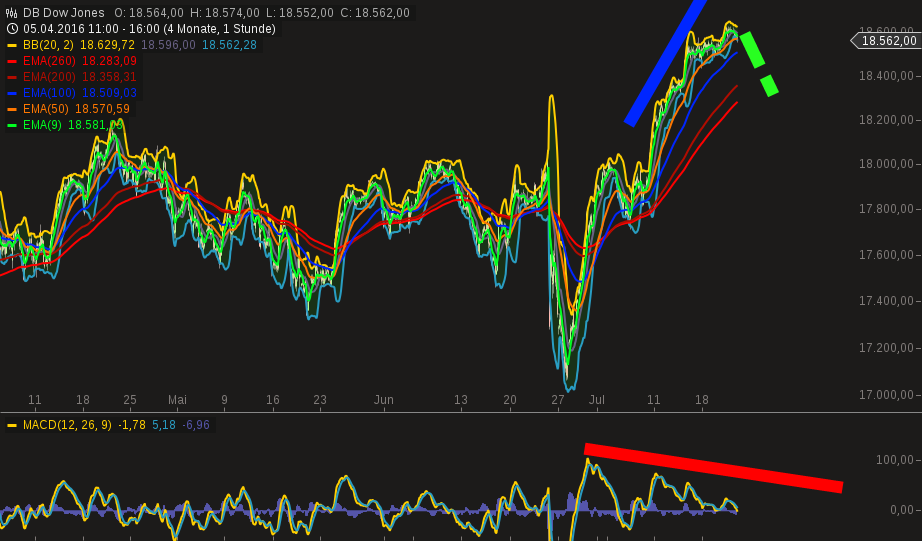Select the DB Dow Jones instrument title
This screenshot has width=922, height=541.
[x=64, y=12]
